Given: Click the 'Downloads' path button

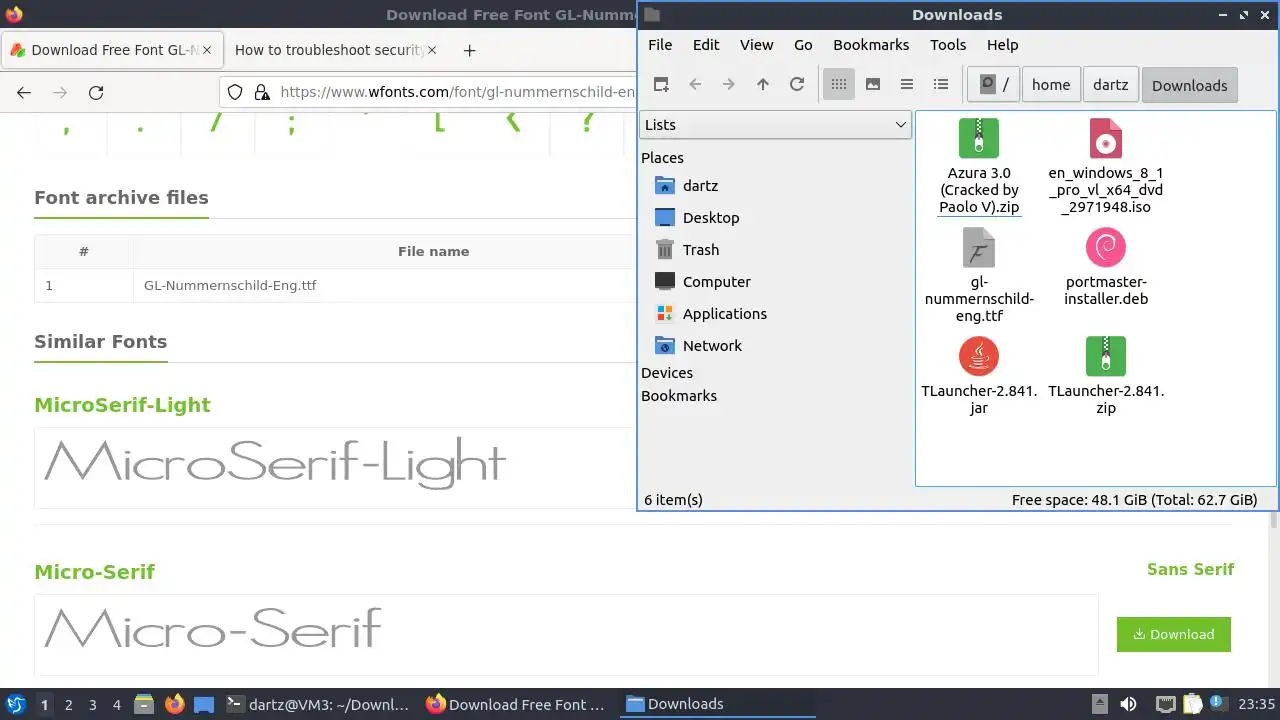Looking at the screenshot, I should [1189, 85].
